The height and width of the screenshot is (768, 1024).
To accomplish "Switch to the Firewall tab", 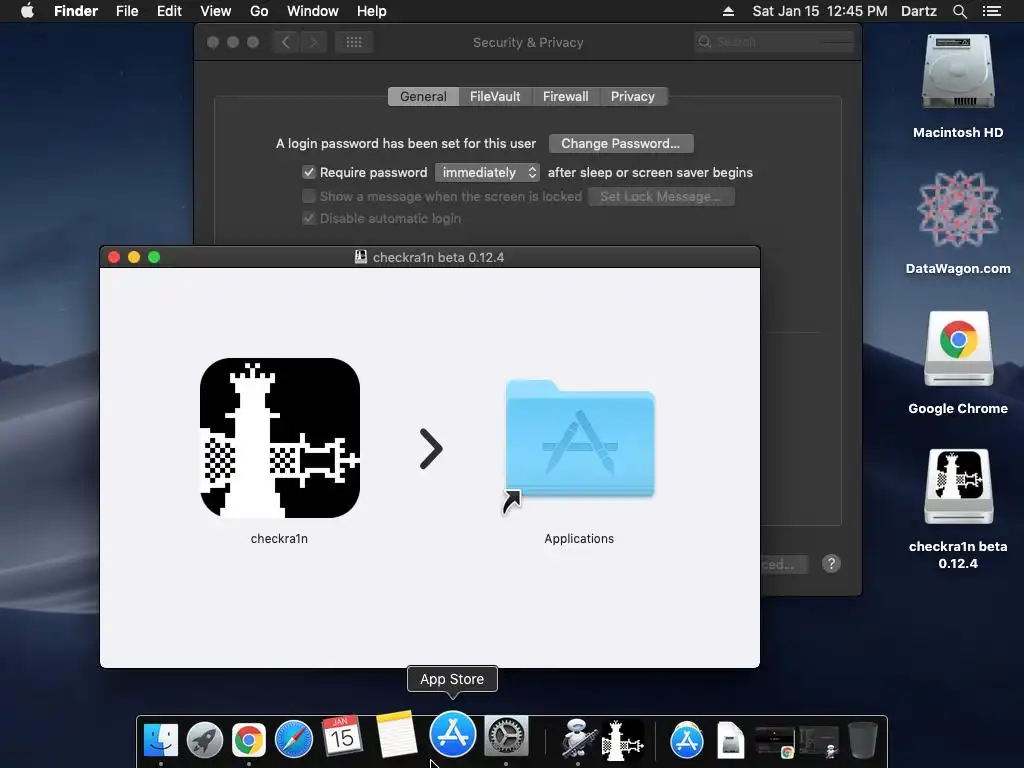I will (566, 97).
